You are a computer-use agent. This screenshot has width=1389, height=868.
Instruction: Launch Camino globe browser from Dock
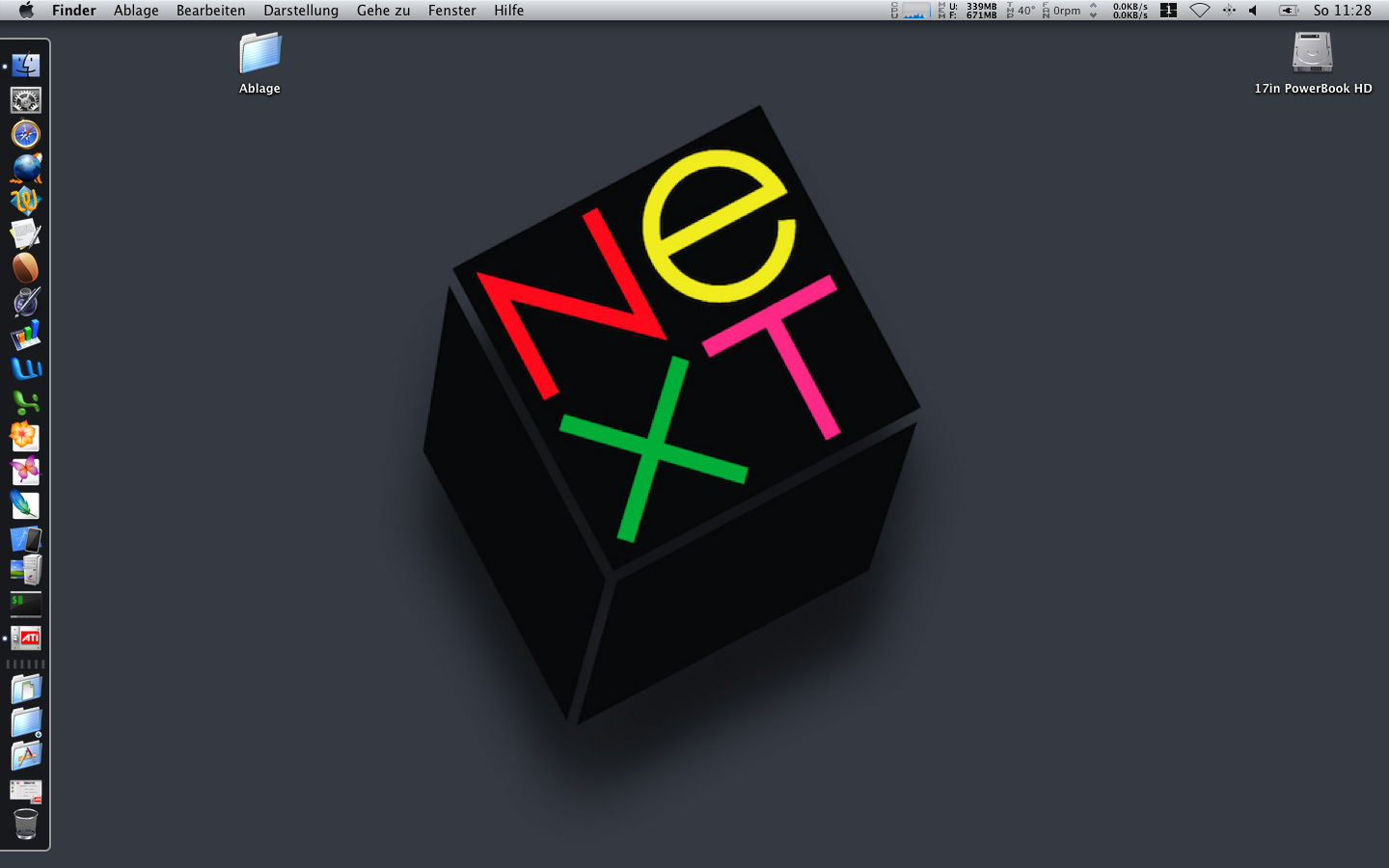(x=26, y=168)
